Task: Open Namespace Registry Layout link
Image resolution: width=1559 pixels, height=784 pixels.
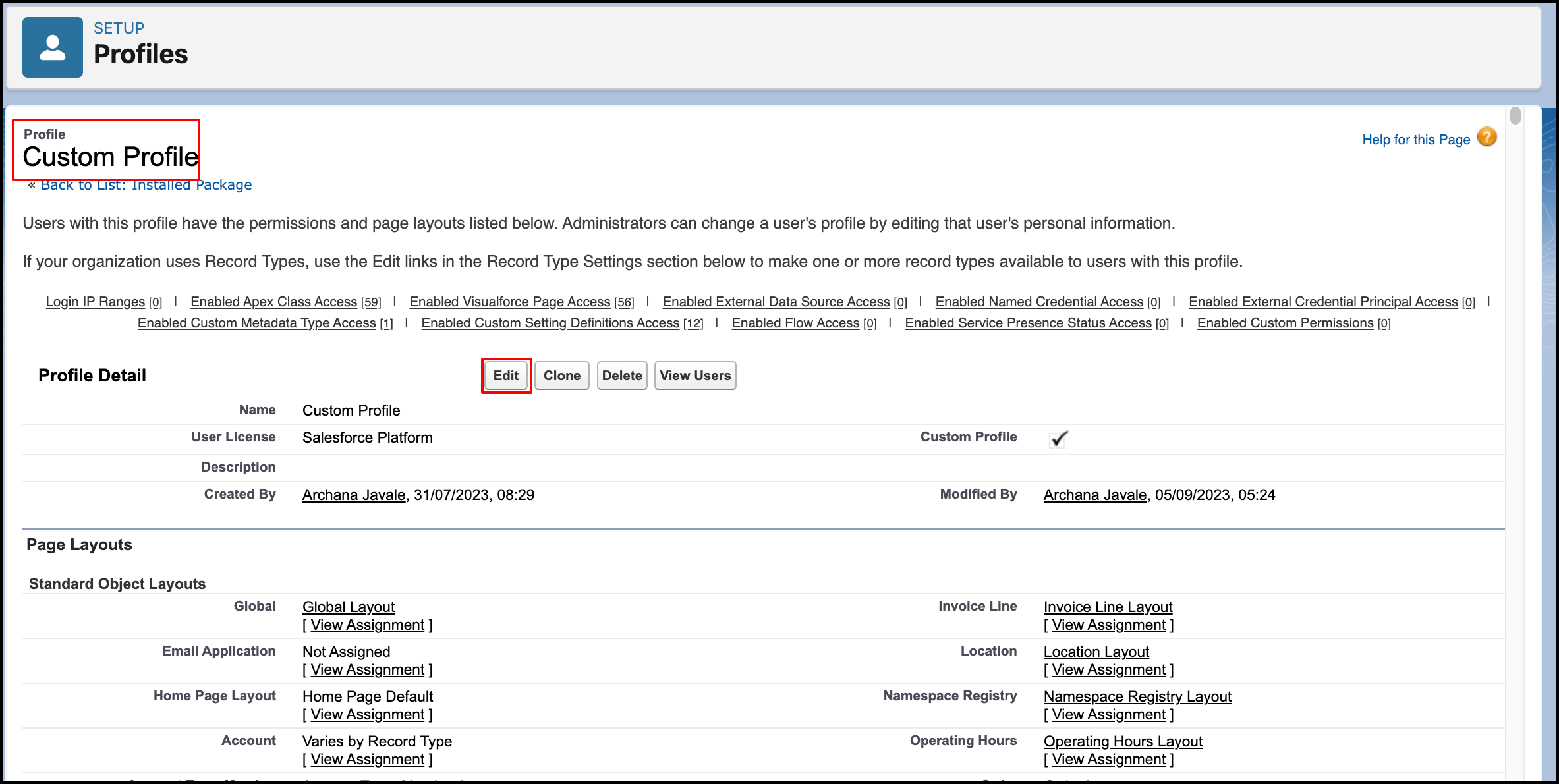Action: (x=1137, y=696)
